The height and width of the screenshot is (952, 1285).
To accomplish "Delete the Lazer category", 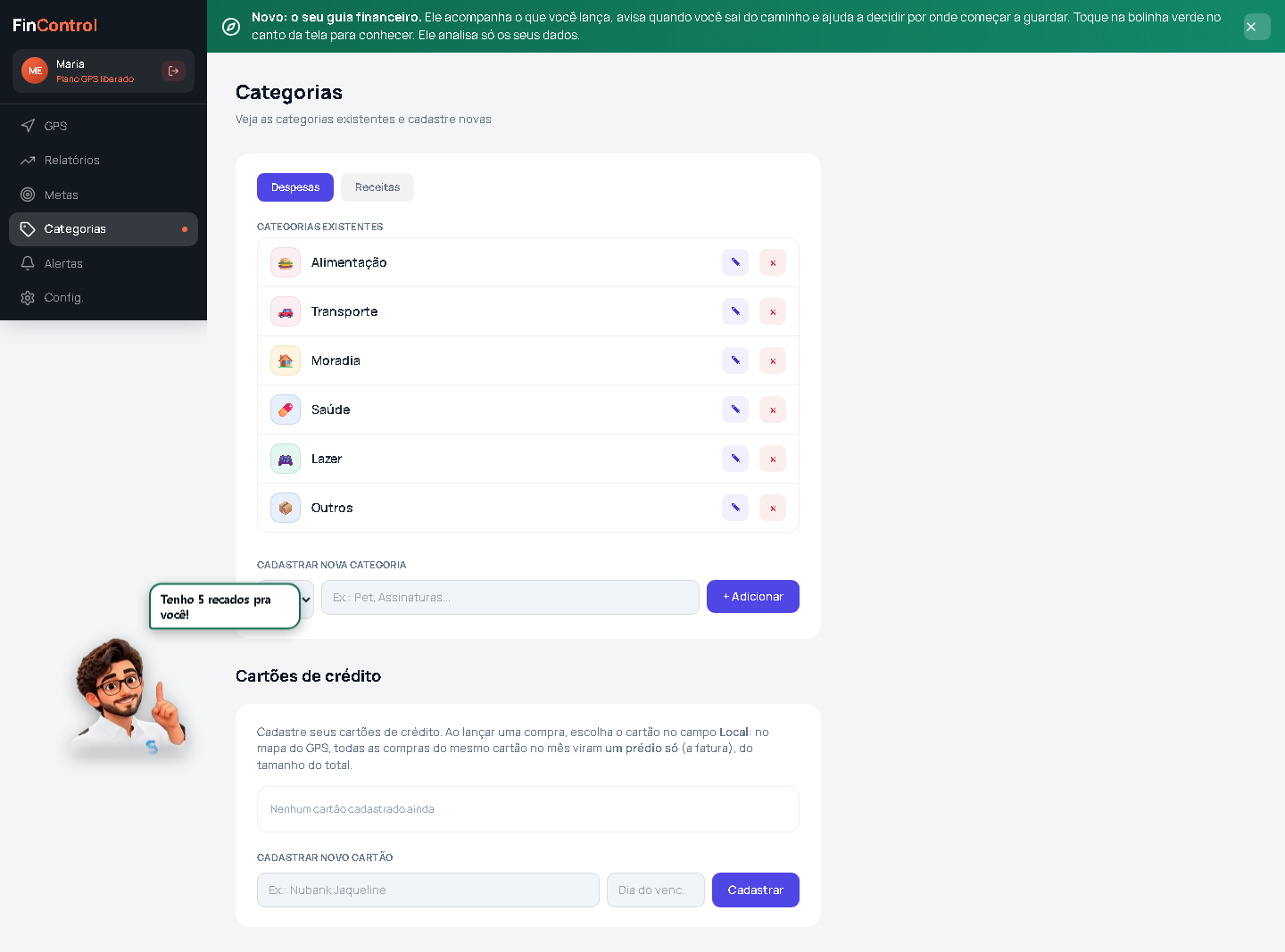I will pyautogui.click(x=773, y=459).
